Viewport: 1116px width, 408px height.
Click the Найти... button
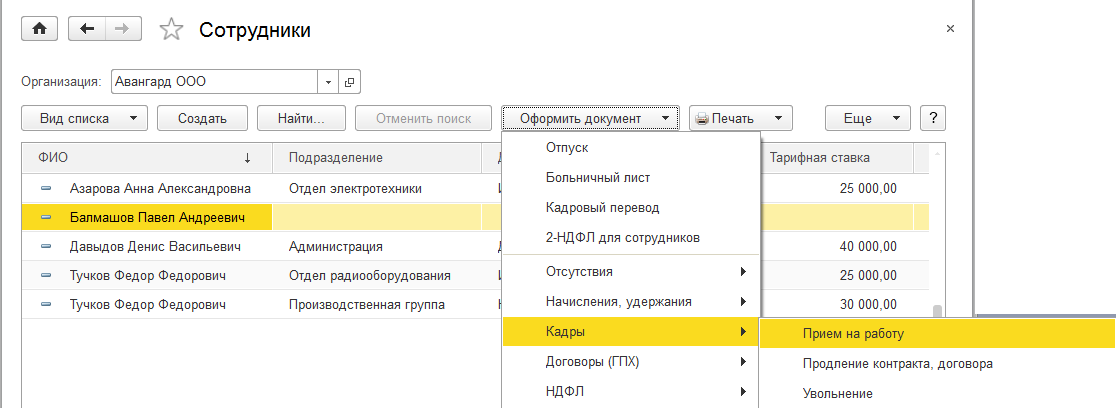(301, 118)
